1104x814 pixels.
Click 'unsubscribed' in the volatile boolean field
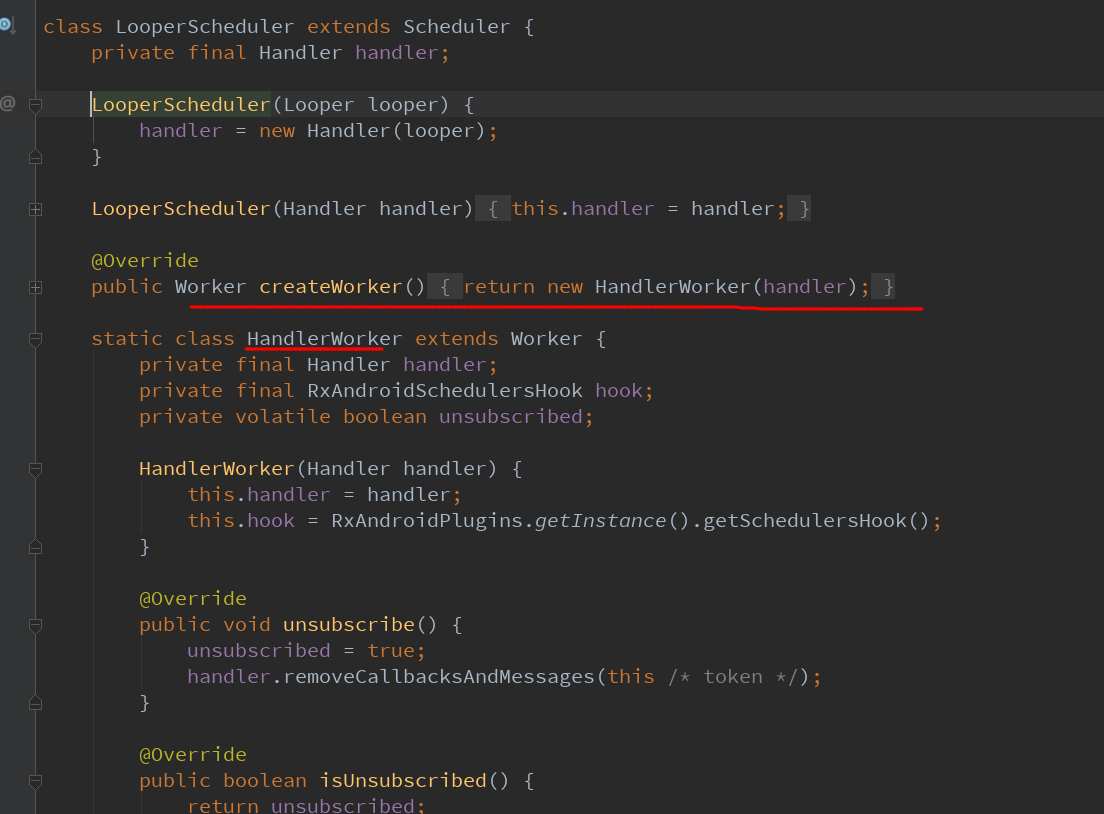pos(510,417)
